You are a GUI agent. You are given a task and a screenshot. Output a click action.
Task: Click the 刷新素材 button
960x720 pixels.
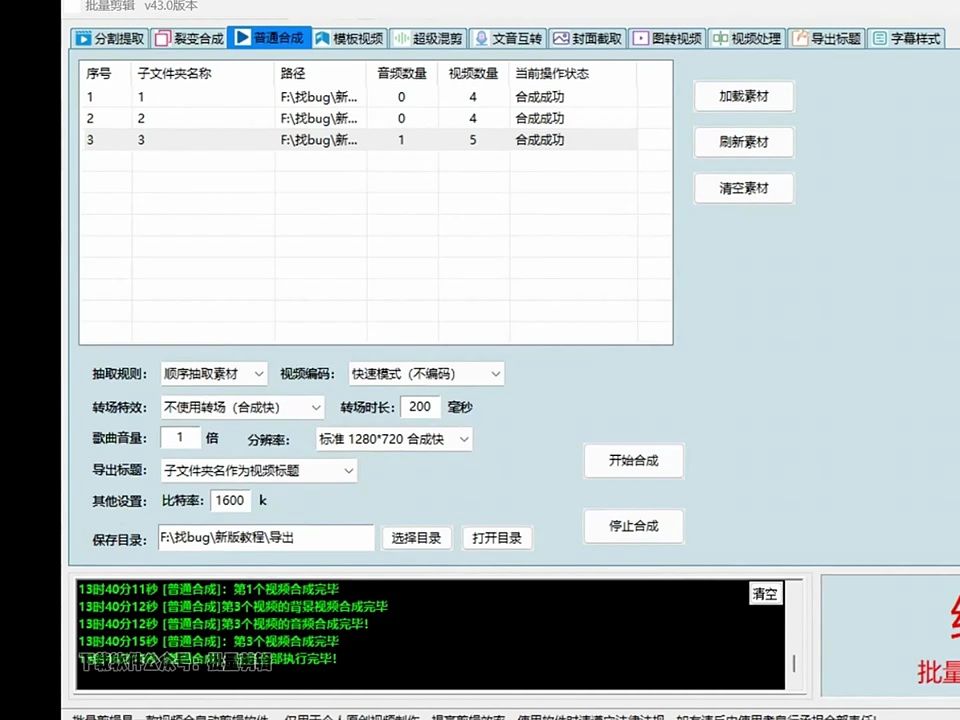click(744, 142)
